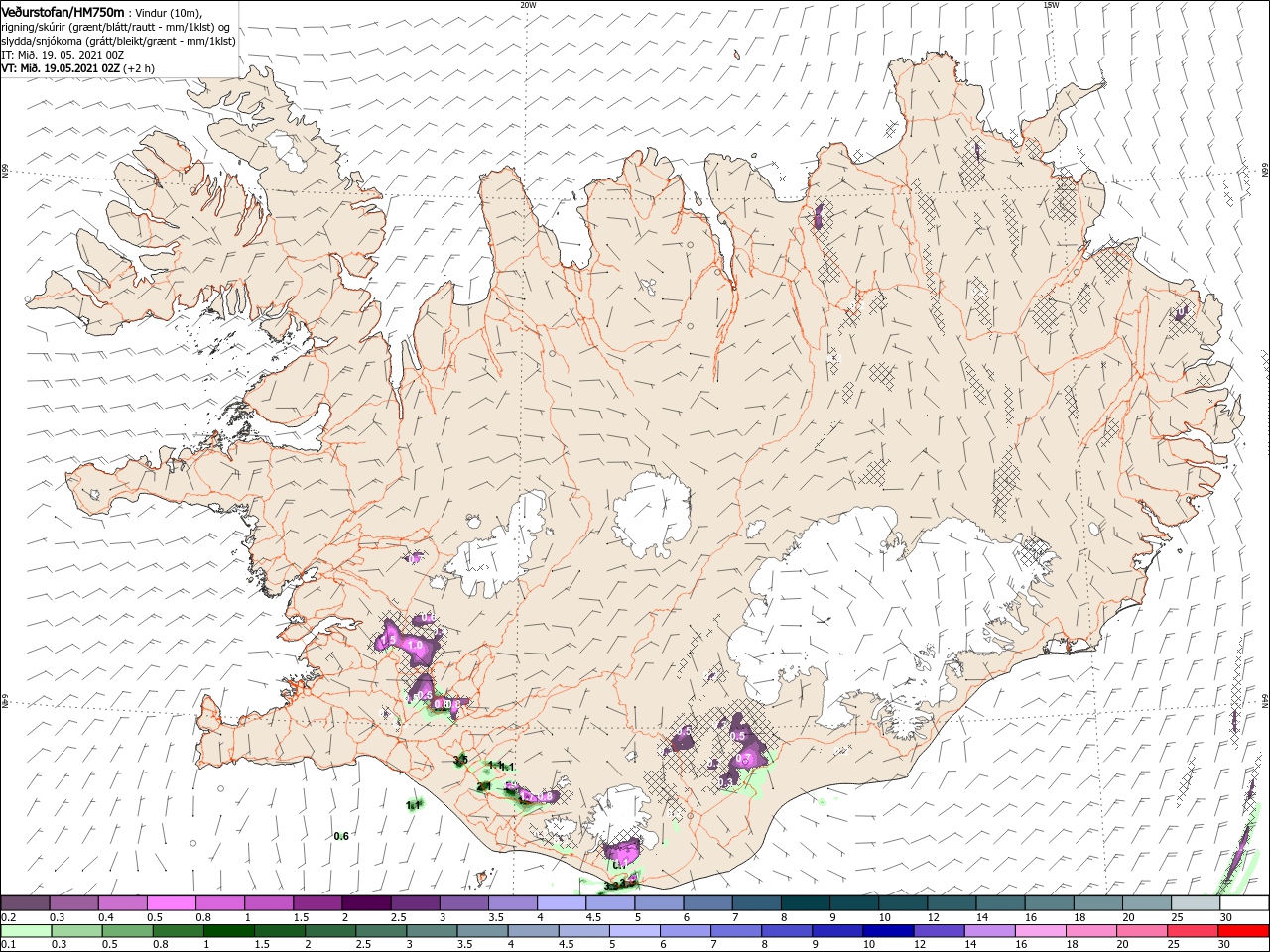Select the light pink 16–18 swatch in lower legend

coord(1049,931)
